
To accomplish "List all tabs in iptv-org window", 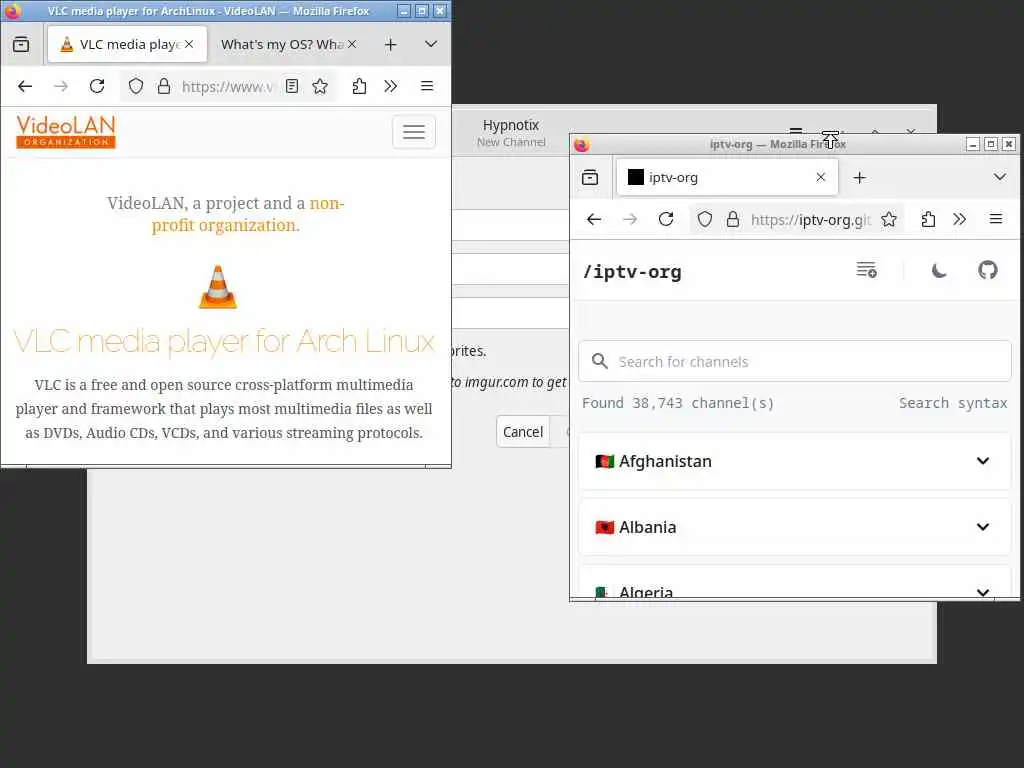I will tap(1000, 178).
